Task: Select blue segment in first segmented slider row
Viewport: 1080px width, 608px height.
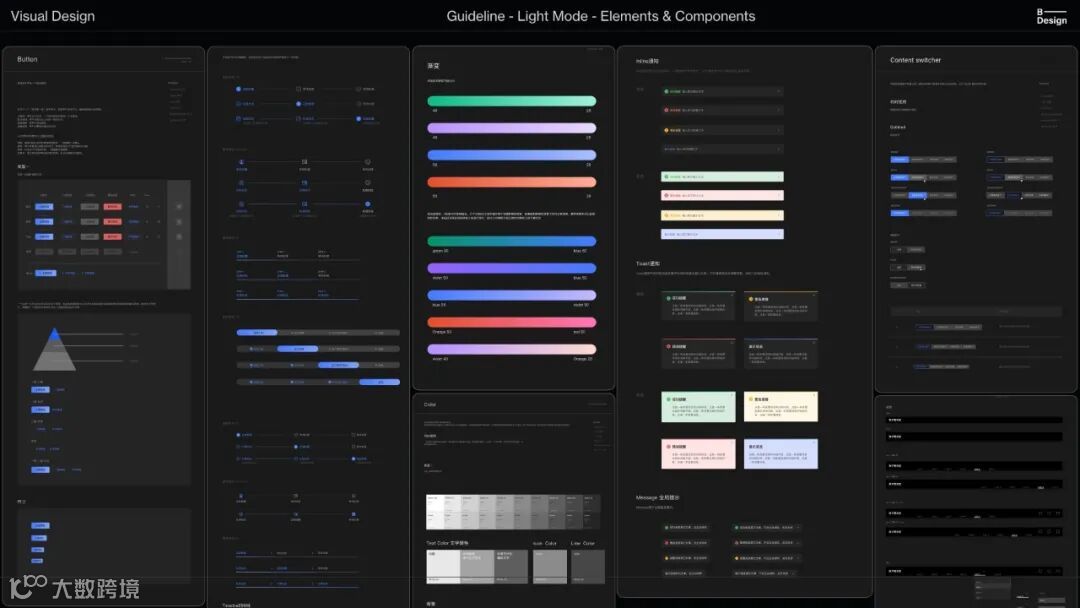Action: coord(257,333)
